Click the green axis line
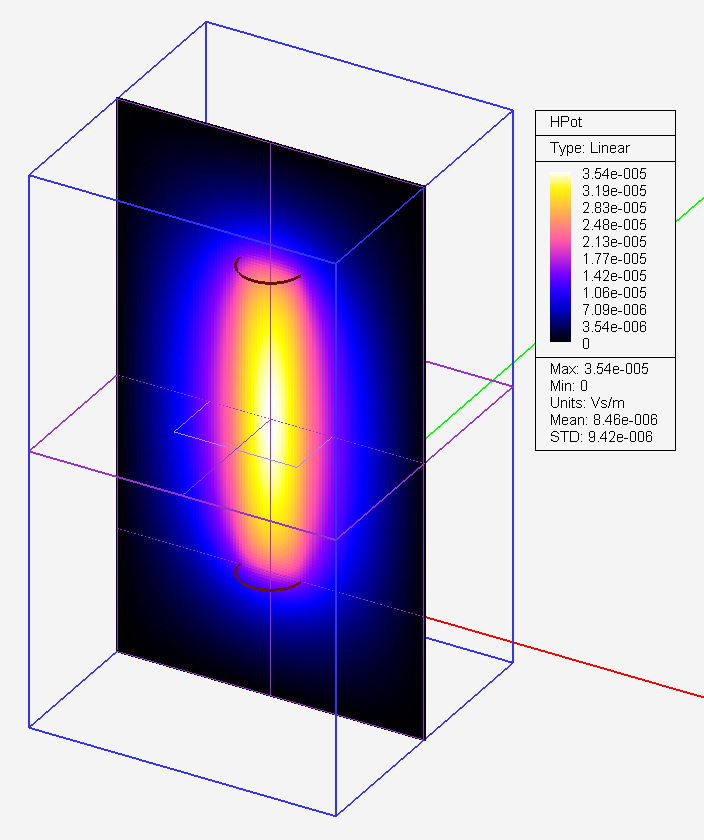 481,391
